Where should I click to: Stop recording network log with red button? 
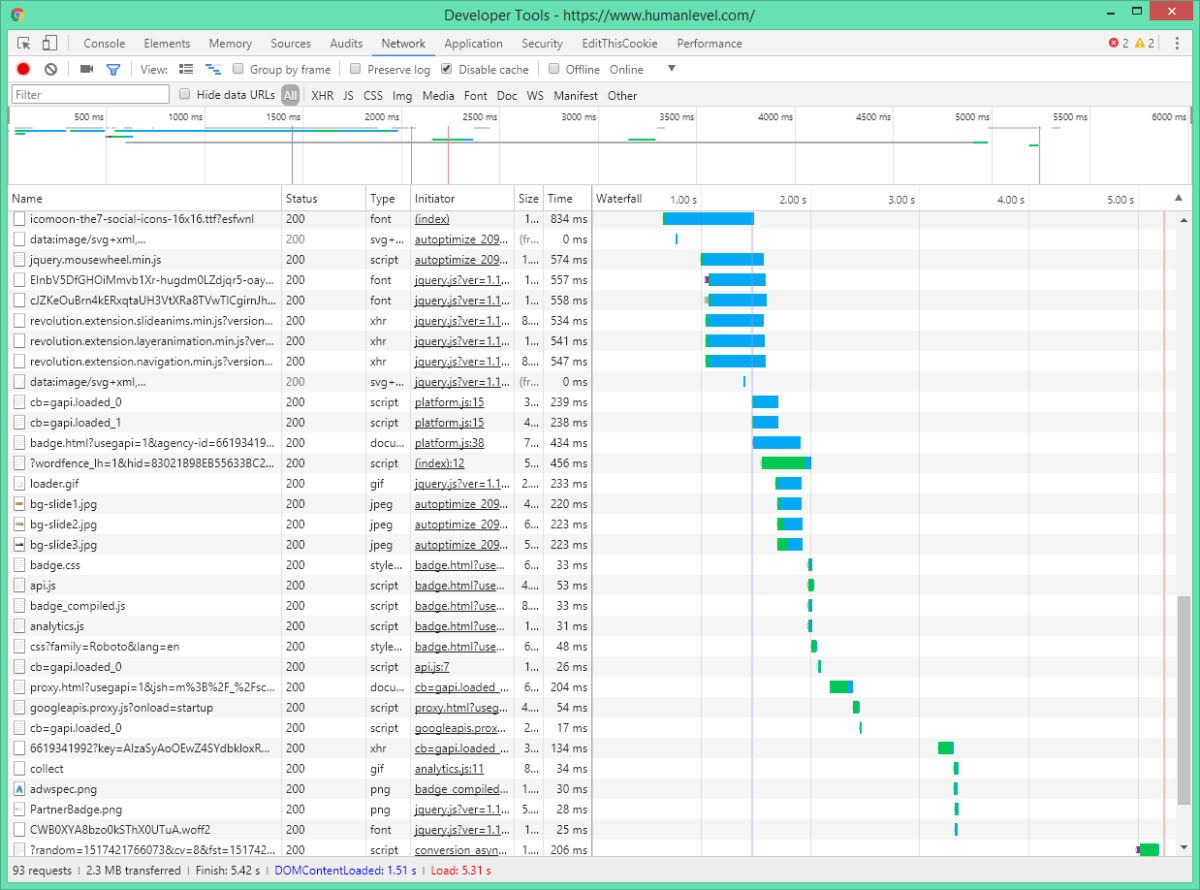tap(23, 69)
